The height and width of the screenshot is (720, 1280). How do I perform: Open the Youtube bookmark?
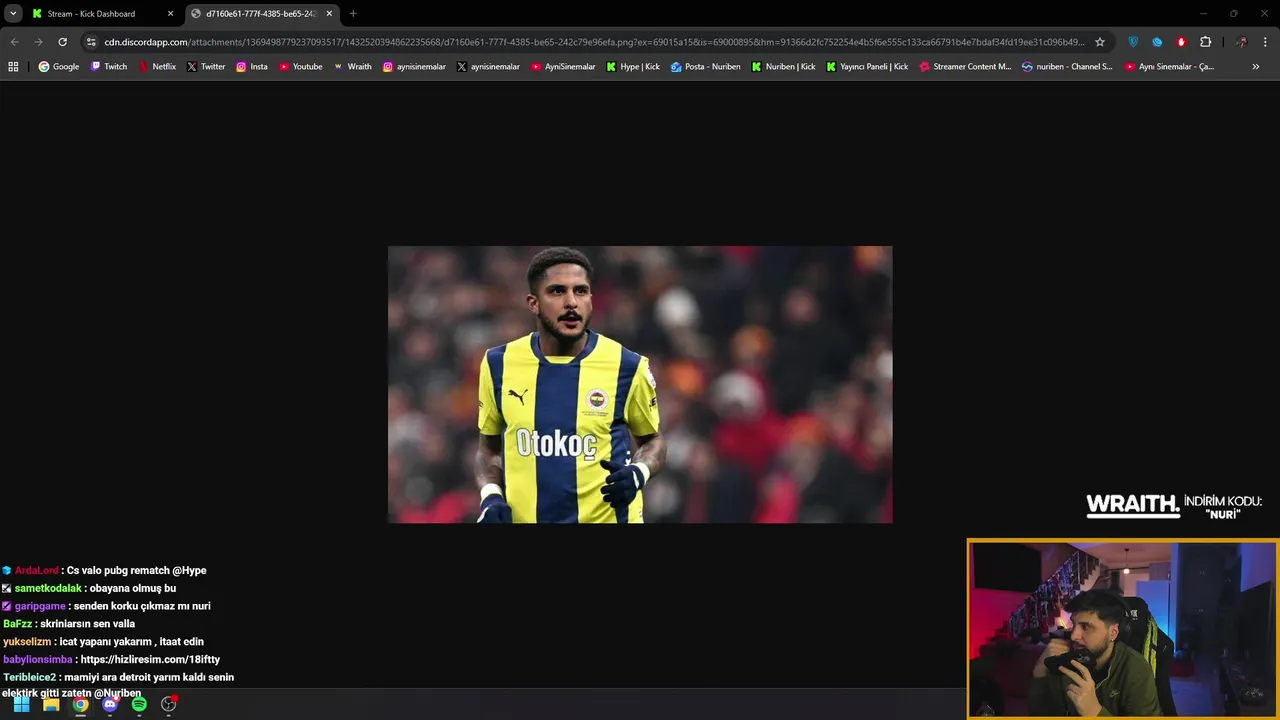(301, 67)
